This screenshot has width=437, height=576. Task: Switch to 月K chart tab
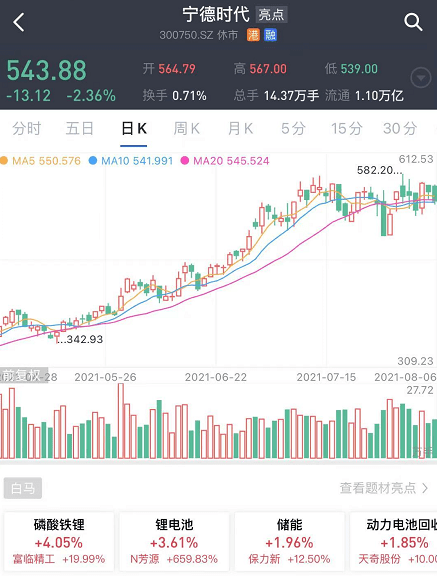point(240,129)
